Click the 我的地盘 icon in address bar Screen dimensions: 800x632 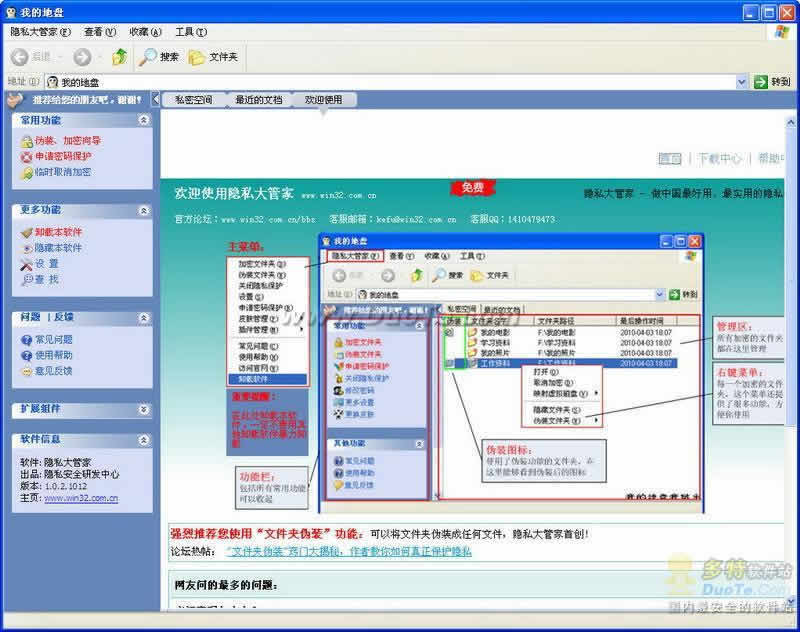(x=52, y=82)
